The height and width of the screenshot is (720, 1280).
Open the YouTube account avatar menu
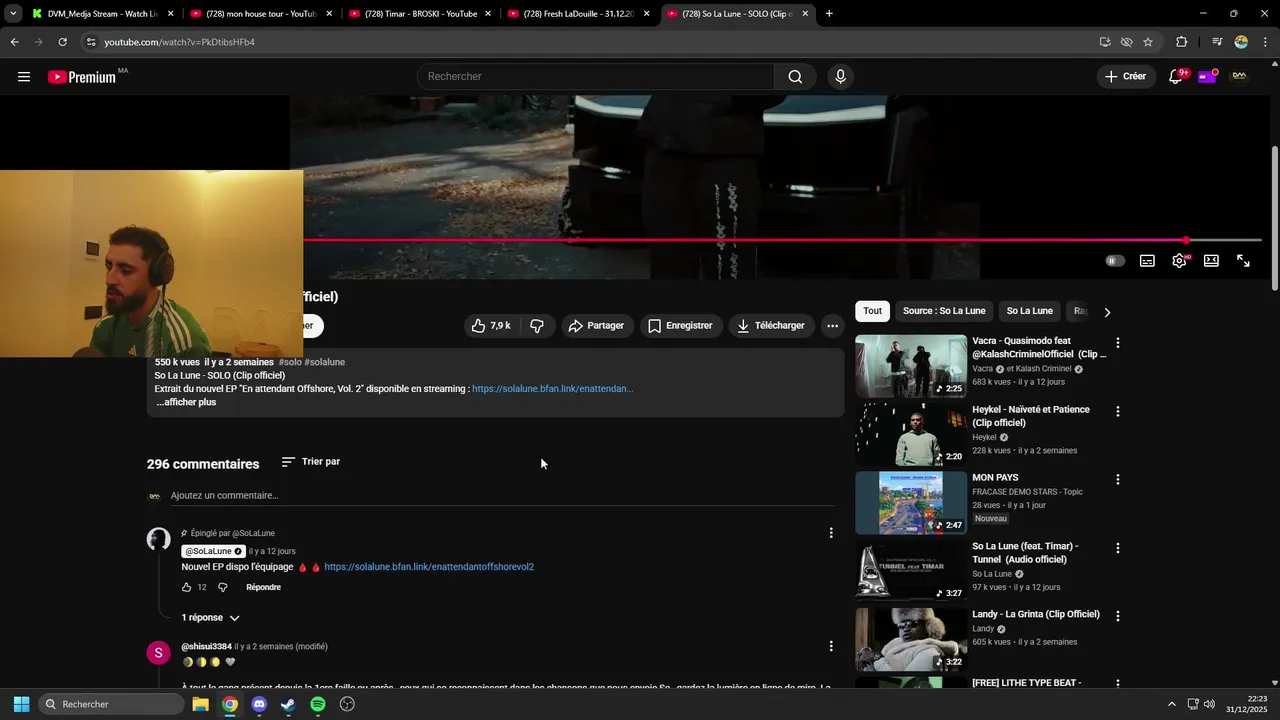click(1239, 77)
